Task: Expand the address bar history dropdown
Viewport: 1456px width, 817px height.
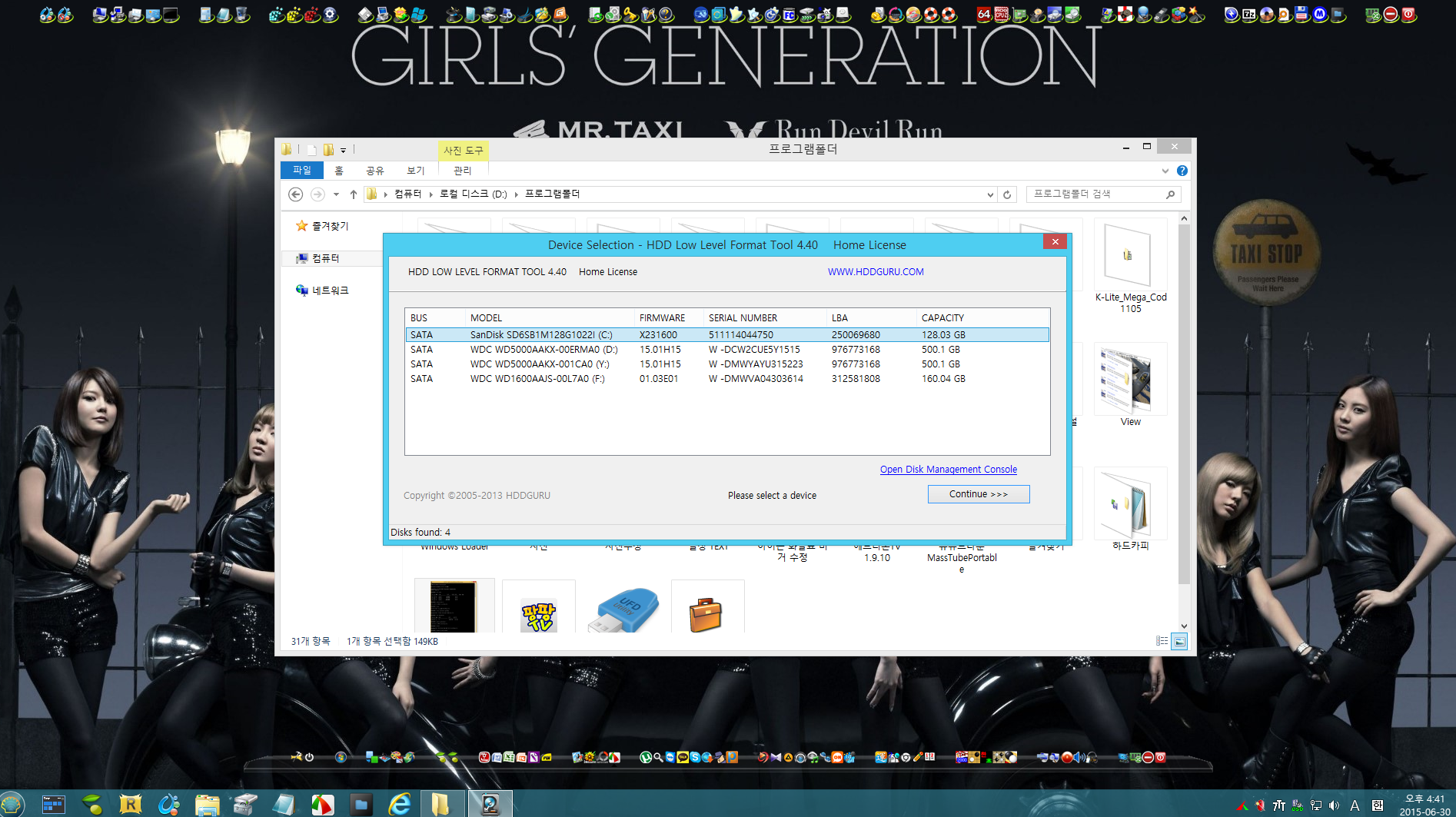Action: [990, 194]
